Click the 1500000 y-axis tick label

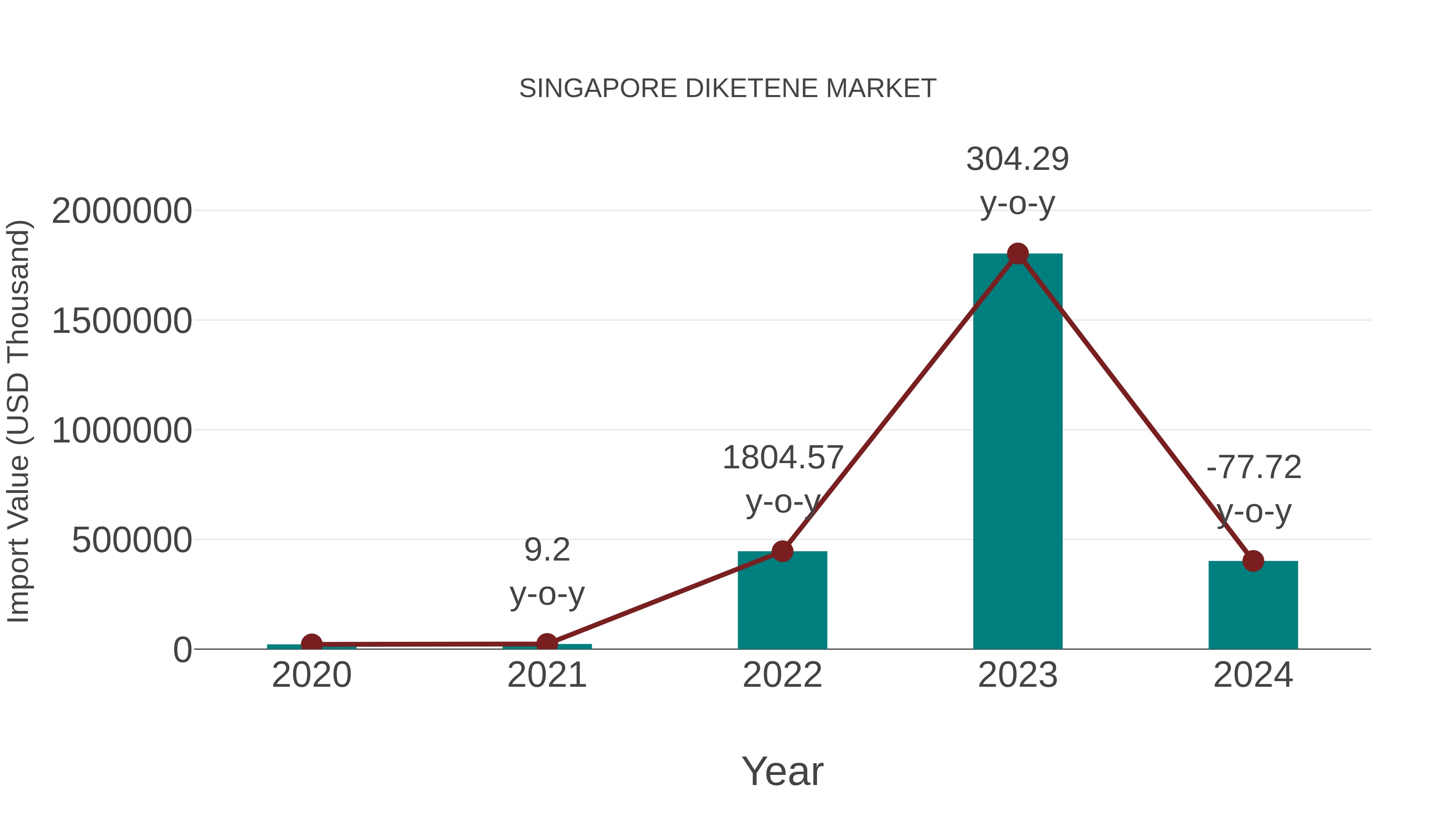coord(122,321)
